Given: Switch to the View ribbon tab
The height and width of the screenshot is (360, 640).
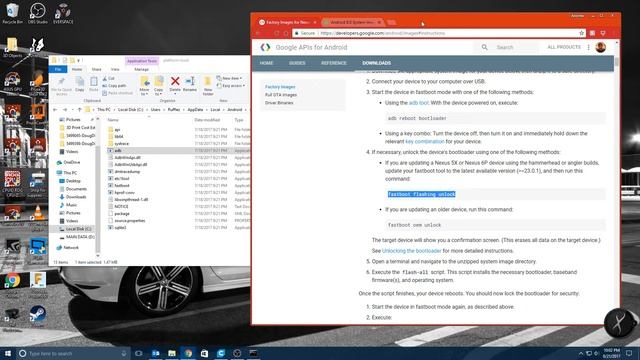Looking at the screenshot, I should point(115,69).
